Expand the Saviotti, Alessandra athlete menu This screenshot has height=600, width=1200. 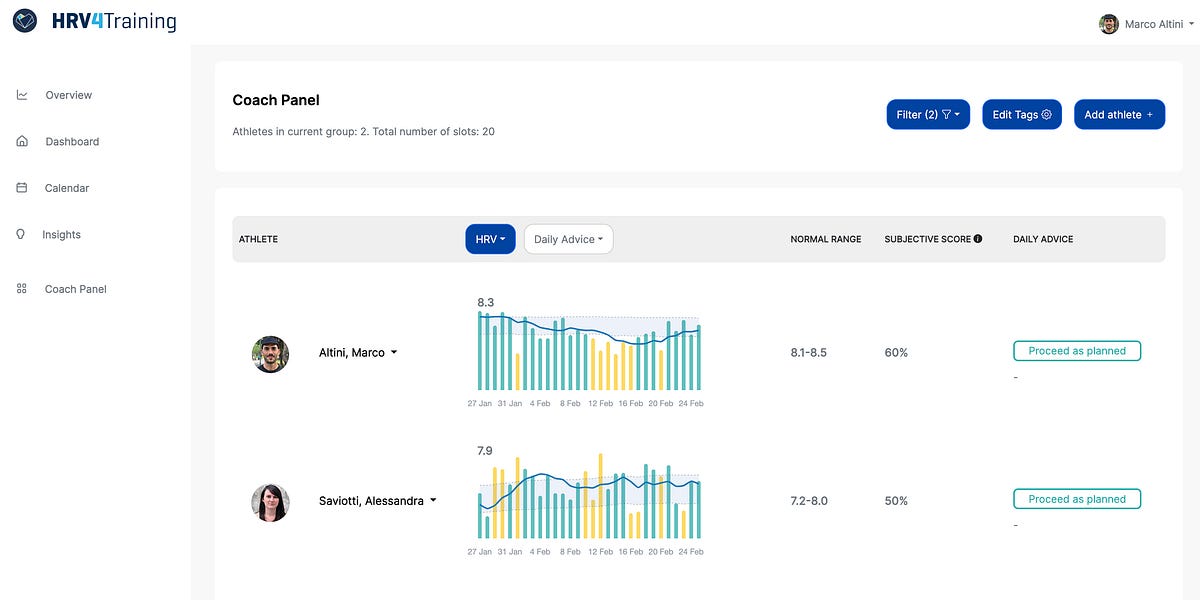tap(378, 501)
